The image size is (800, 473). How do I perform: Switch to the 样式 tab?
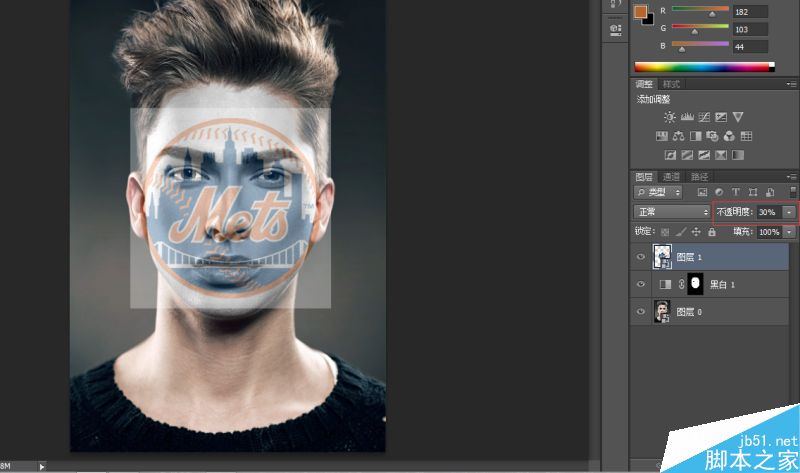(671, 84)
